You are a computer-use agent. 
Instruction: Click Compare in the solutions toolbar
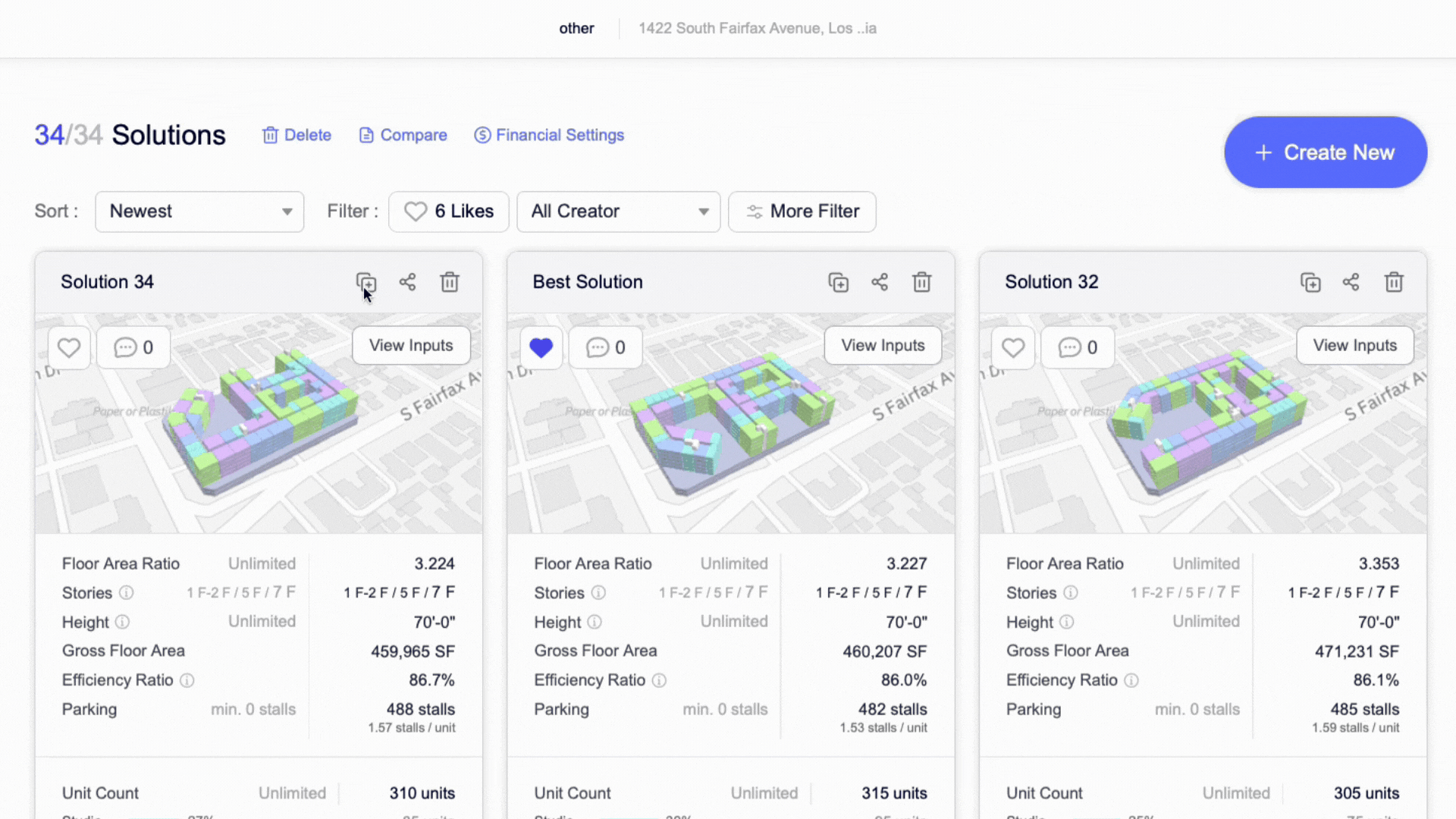[403, 135]
